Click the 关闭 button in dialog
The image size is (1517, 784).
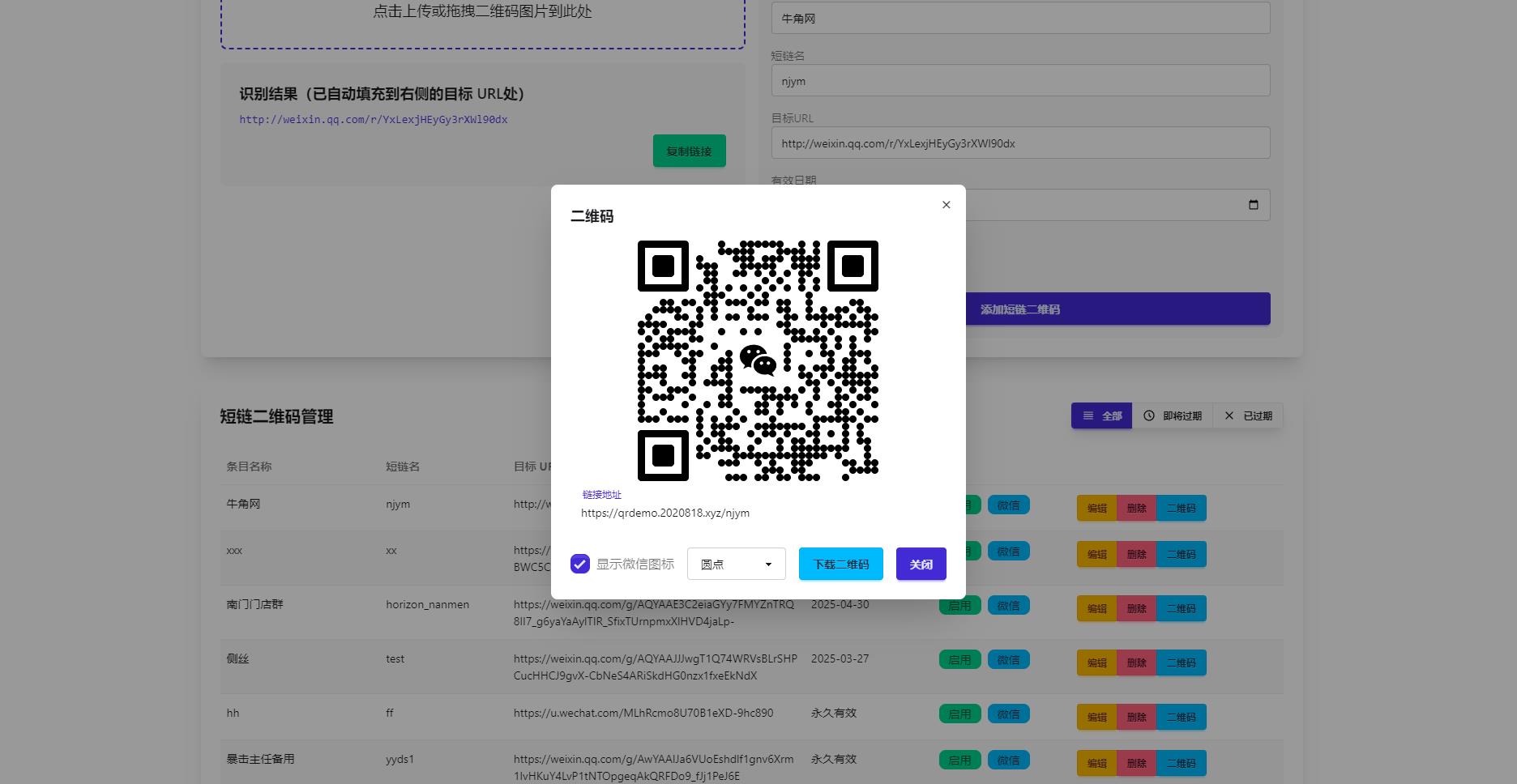pyautogui.click(x=921, y=564)
